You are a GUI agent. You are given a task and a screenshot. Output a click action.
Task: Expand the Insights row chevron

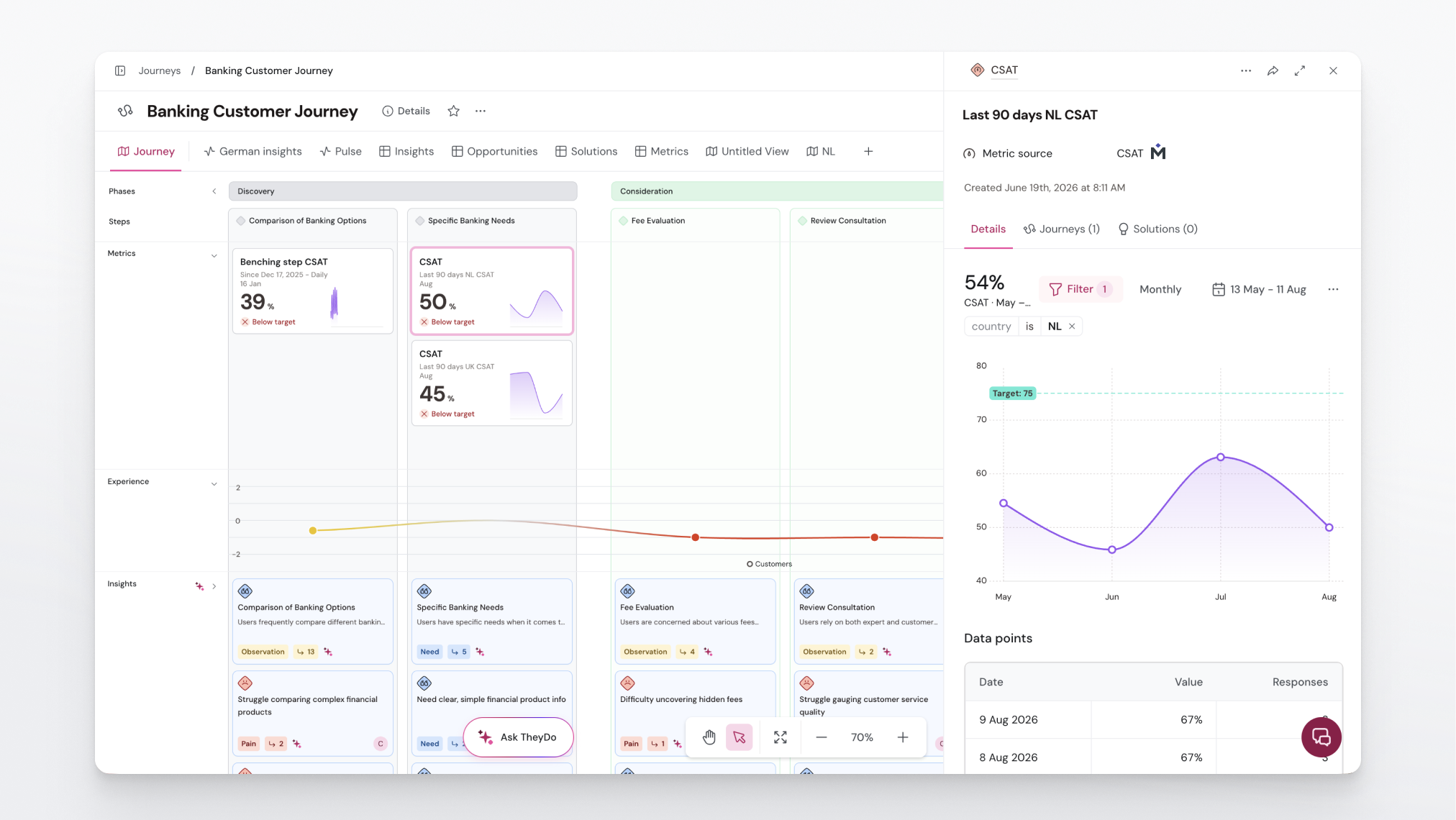click(x=214, y=586)
